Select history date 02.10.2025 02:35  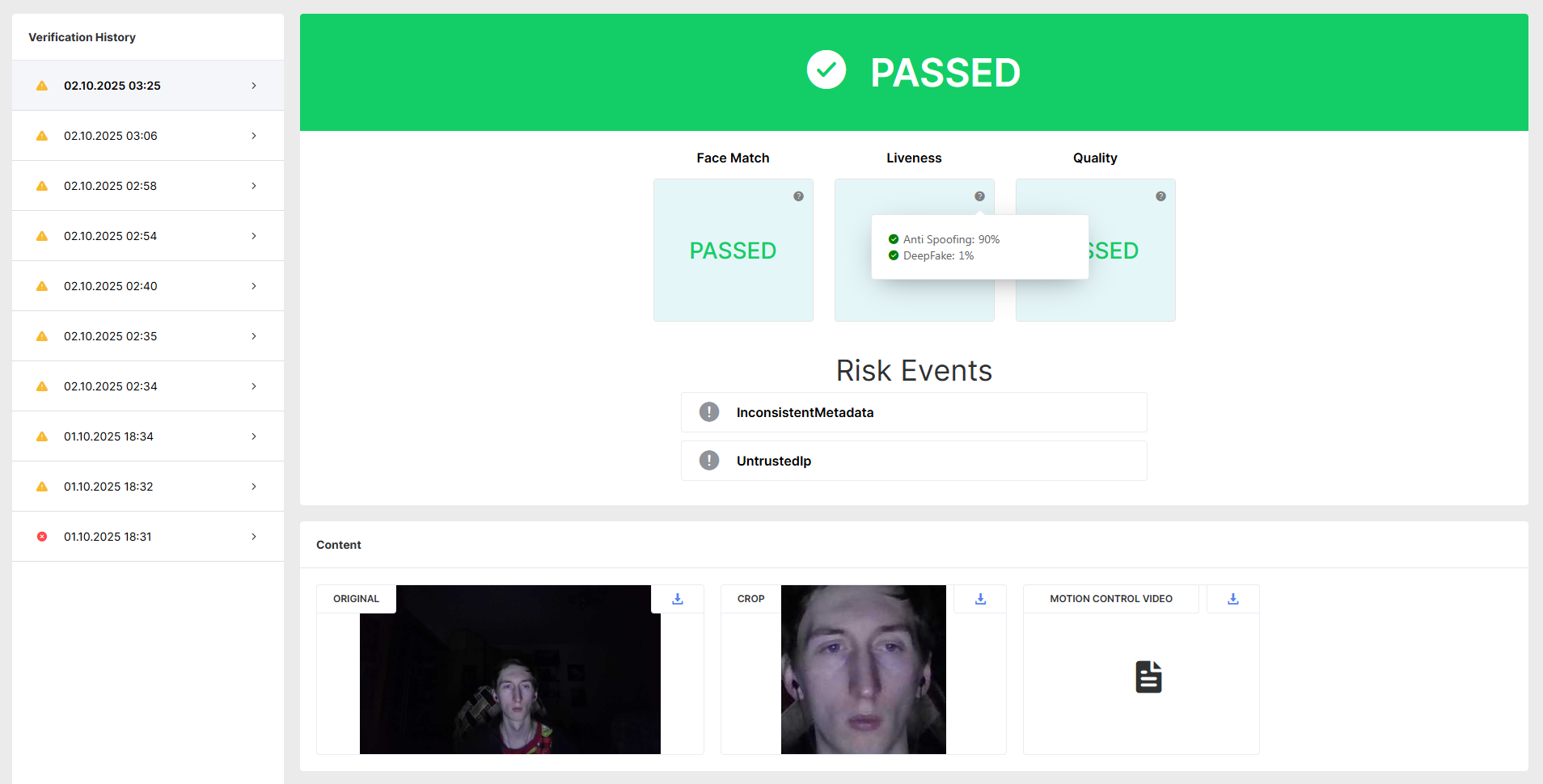(111, 336)
